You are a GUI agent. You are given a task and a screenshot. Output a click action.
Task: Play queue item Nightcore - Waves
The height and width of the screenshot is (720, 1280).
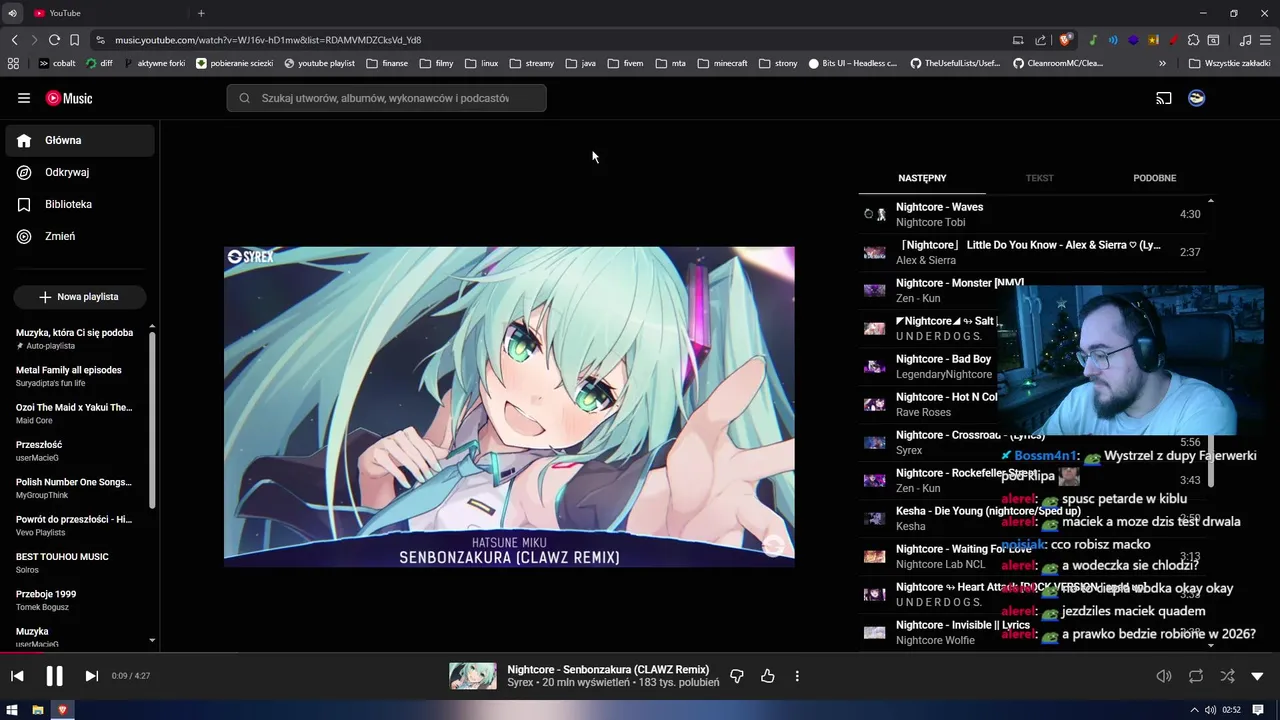coord(1034,214)
